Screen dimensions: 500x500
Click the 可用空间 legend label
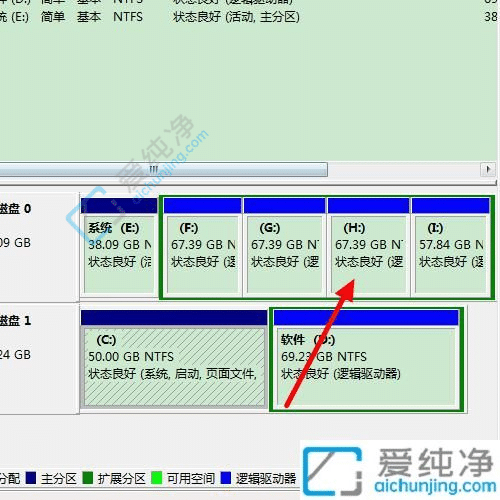(191, 479)
